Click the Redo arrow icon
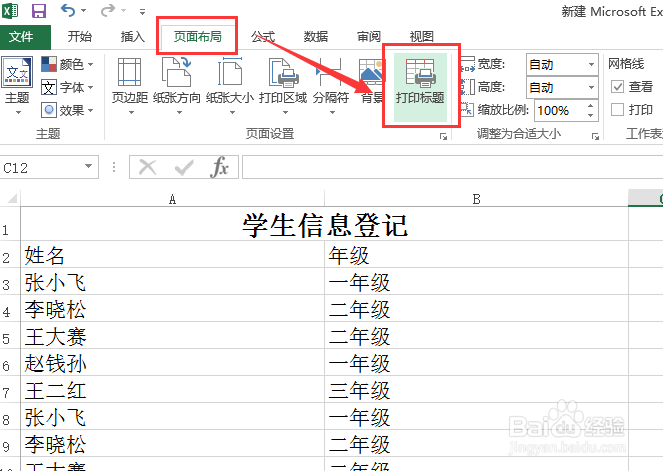This screenshot has height=471, width=663. [x=108, y=10]
